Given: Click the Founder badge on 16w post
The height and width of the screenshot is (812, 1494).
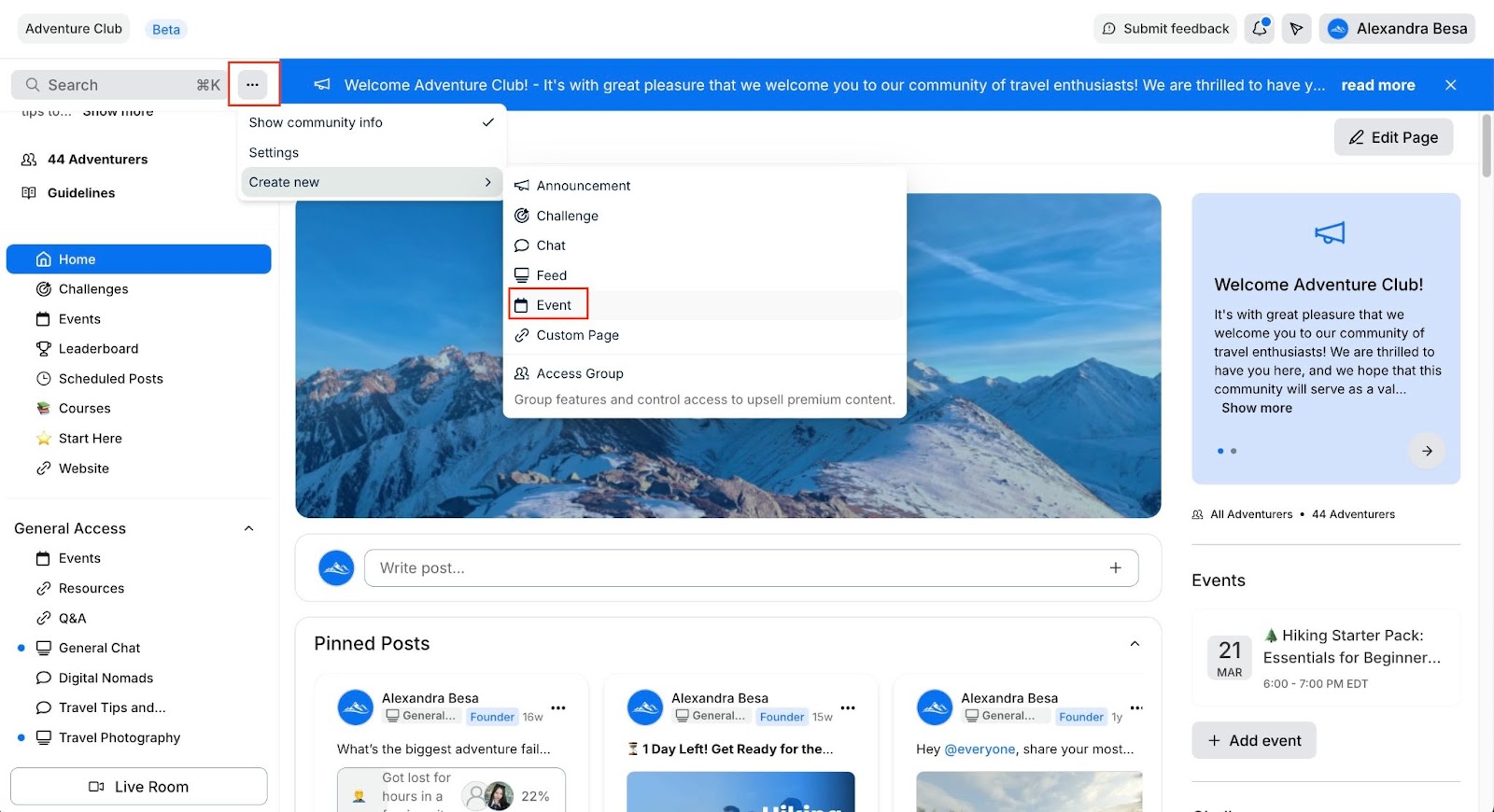Looking at the screenshot, I should (x=492, y=717).
